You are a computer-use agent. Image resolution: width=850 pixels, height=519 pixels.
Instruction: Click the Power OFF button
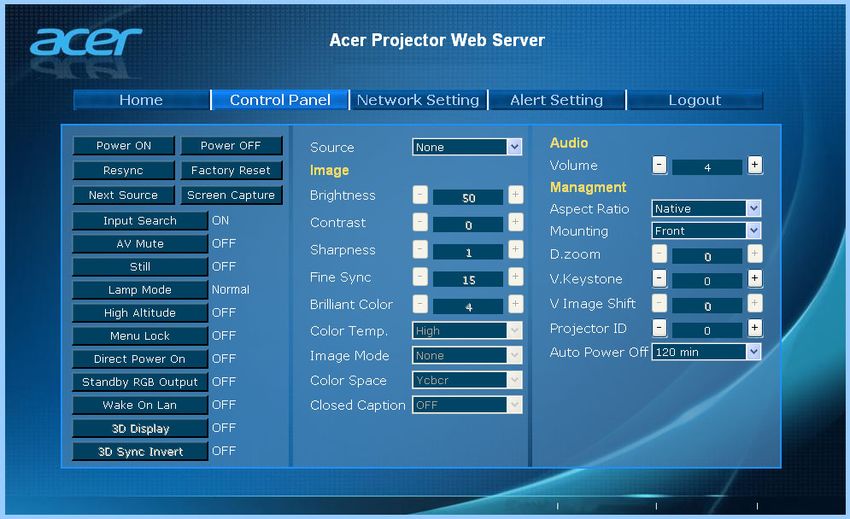[231, 146]
